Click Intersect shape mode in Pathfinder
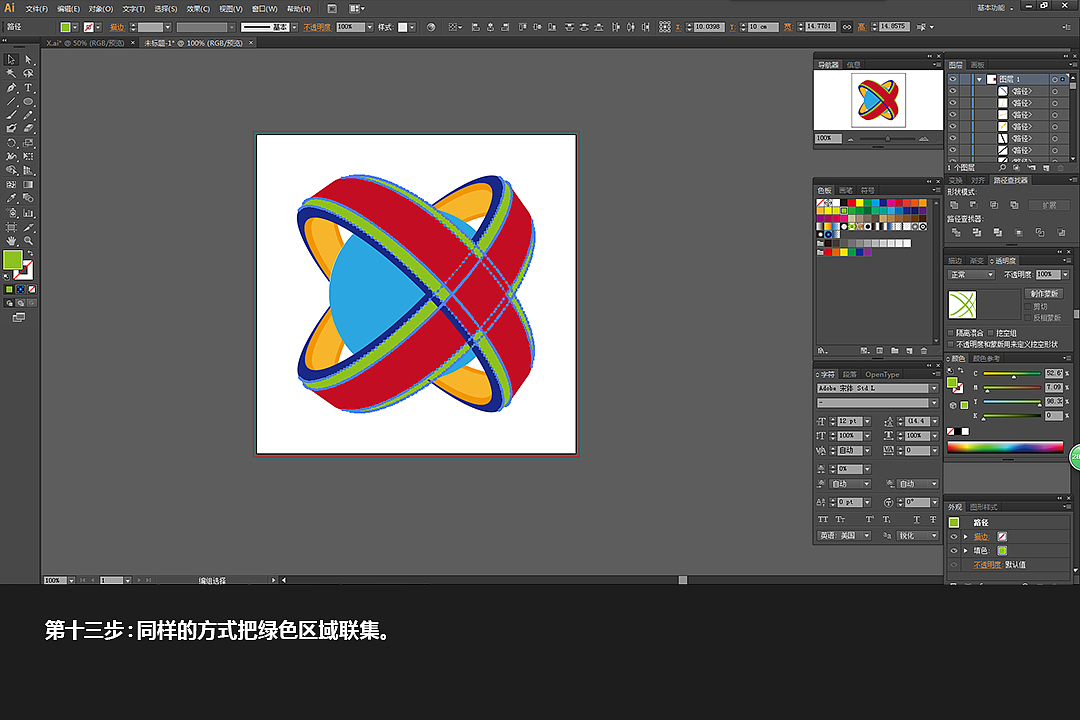Screen dimensions: 1080x720 coord(993,205)
